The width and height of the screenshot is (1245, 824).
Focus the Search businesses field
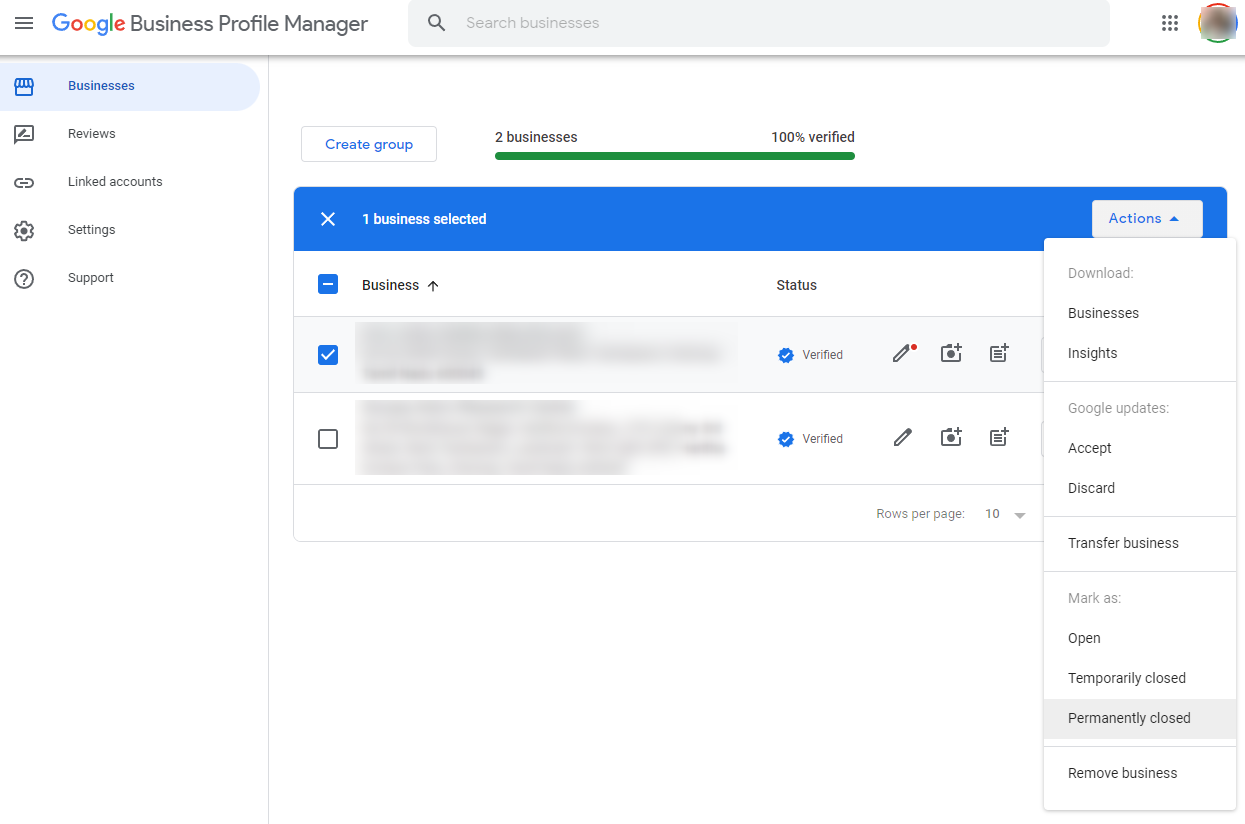[759, 23]
